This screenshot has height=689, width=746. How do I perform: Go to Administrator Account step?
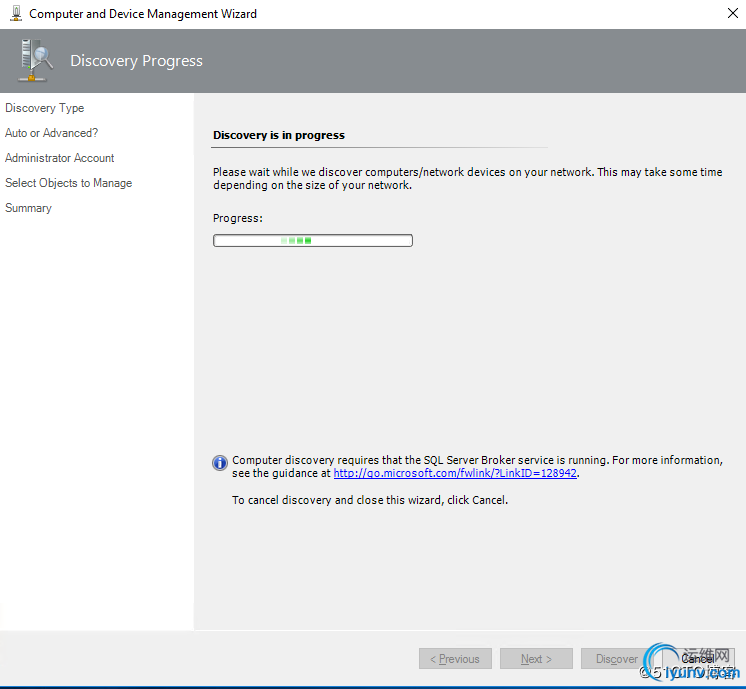point(59,158)
